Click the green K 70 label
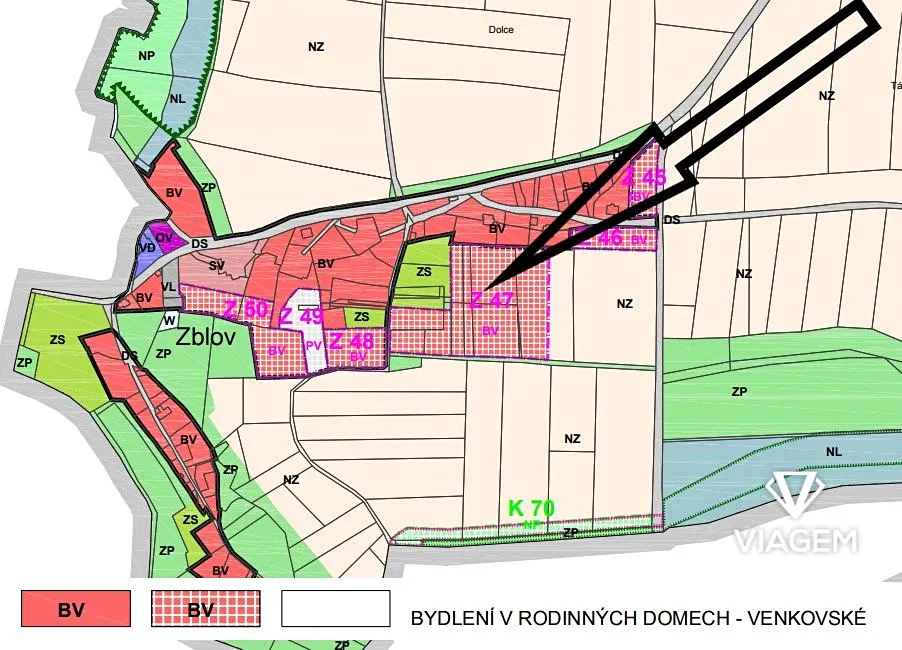This screenshot has height=650, width=902. click(531, 508)
